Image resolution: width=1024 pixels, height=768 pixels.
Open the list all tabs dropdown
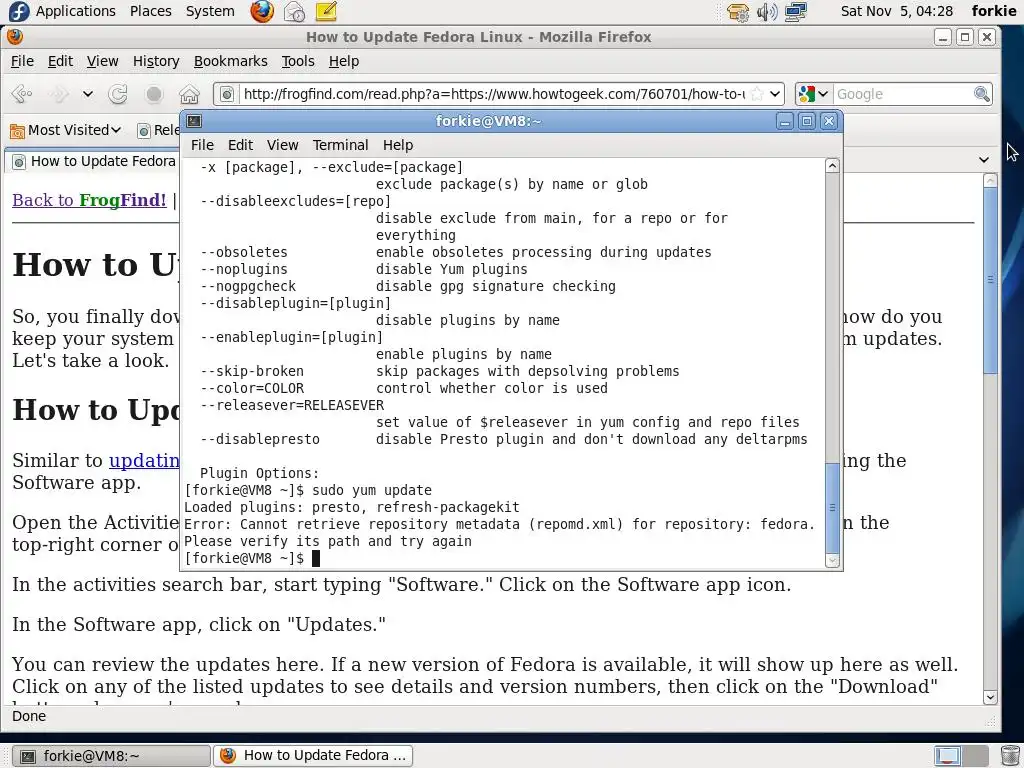[984, 160]
